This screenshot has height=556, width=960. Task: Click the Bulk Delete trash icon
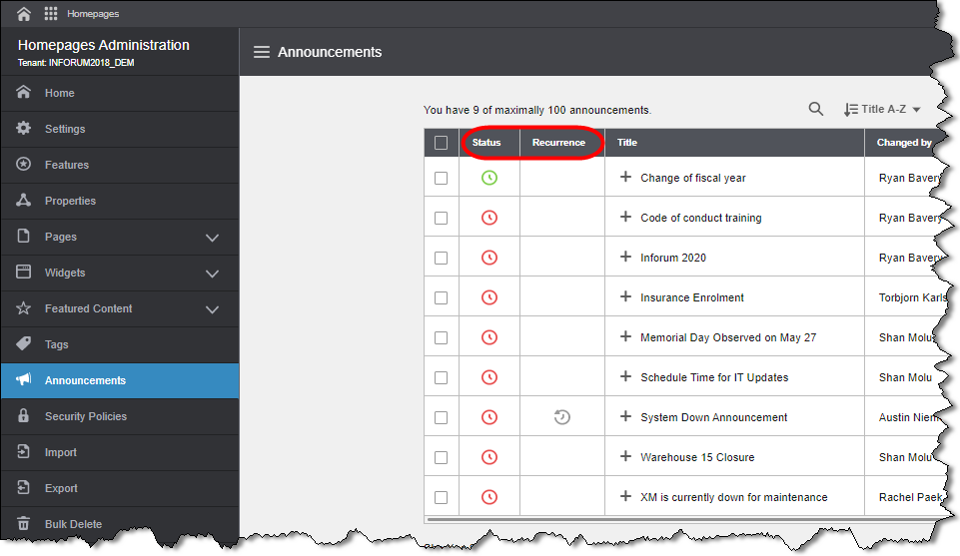tap(23, 524)
